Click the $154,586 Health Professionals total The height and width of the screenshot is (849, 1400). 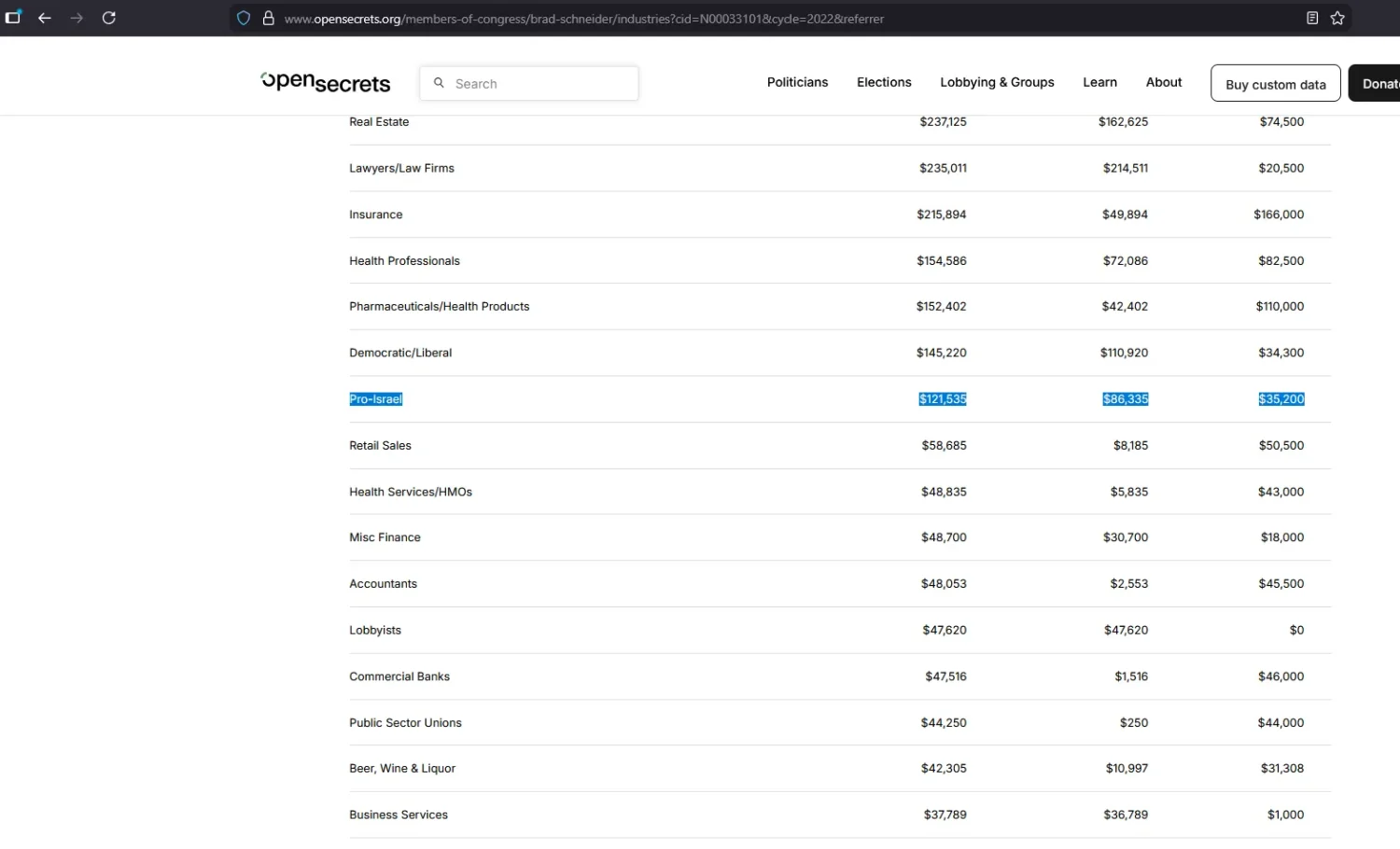pyautogui.click(x=942, y=261)
